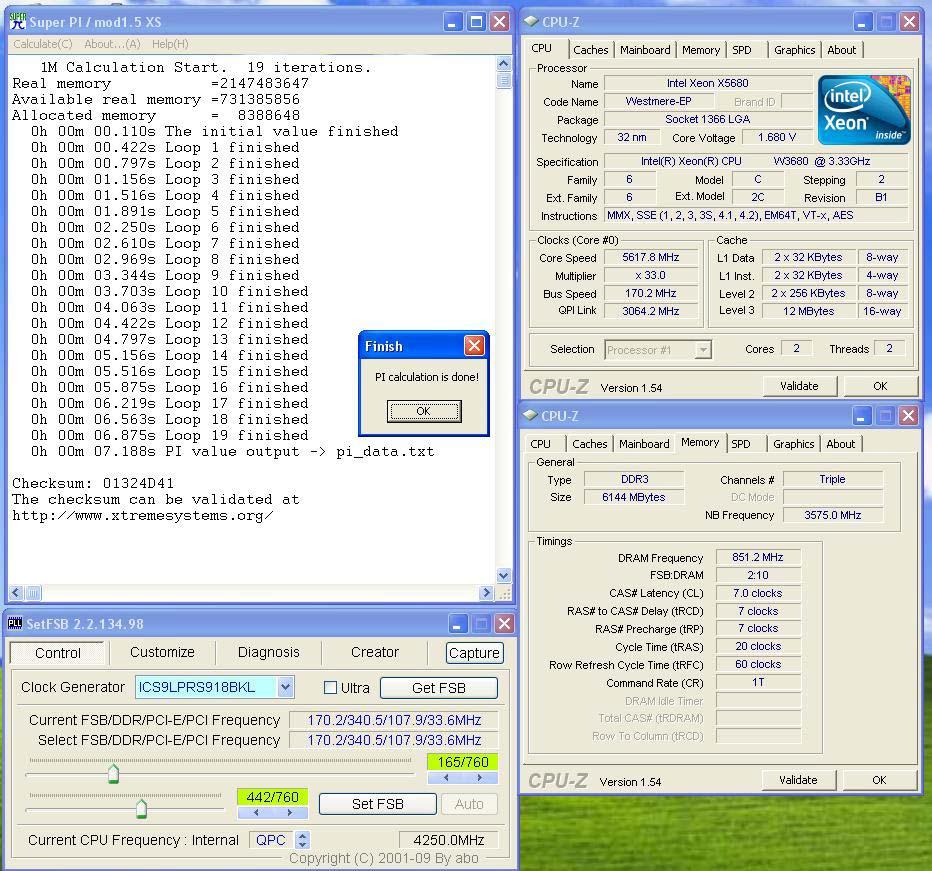The image size is (932, 871).
Task: Toggle the Ultra checkbox in SetFSB
Action: [330, 687]
